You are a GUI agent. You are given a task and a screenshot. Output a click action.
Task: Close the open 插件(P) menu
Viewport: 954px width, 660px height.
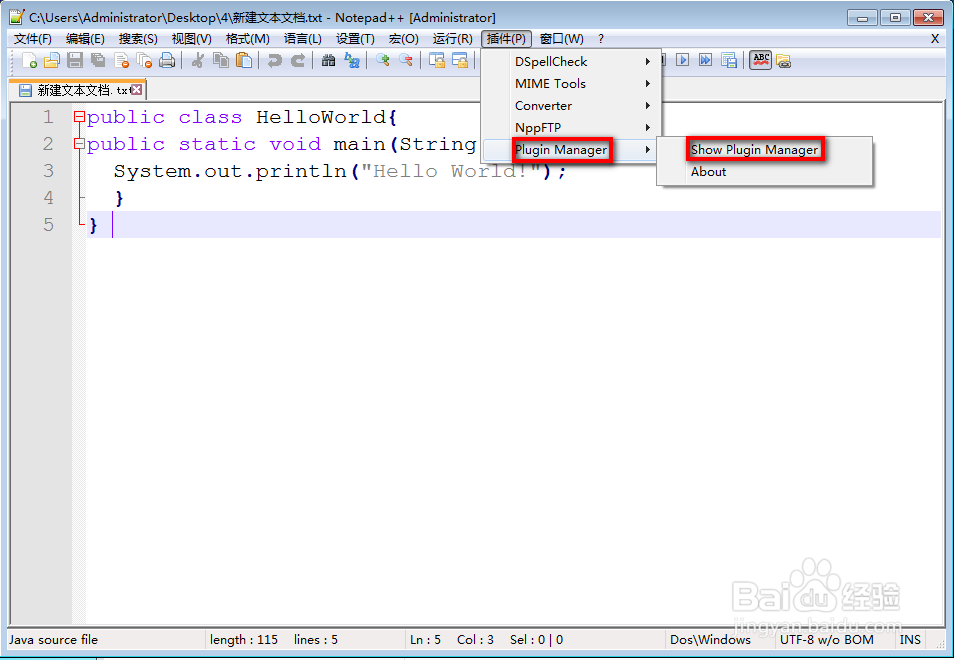point(506,39)
